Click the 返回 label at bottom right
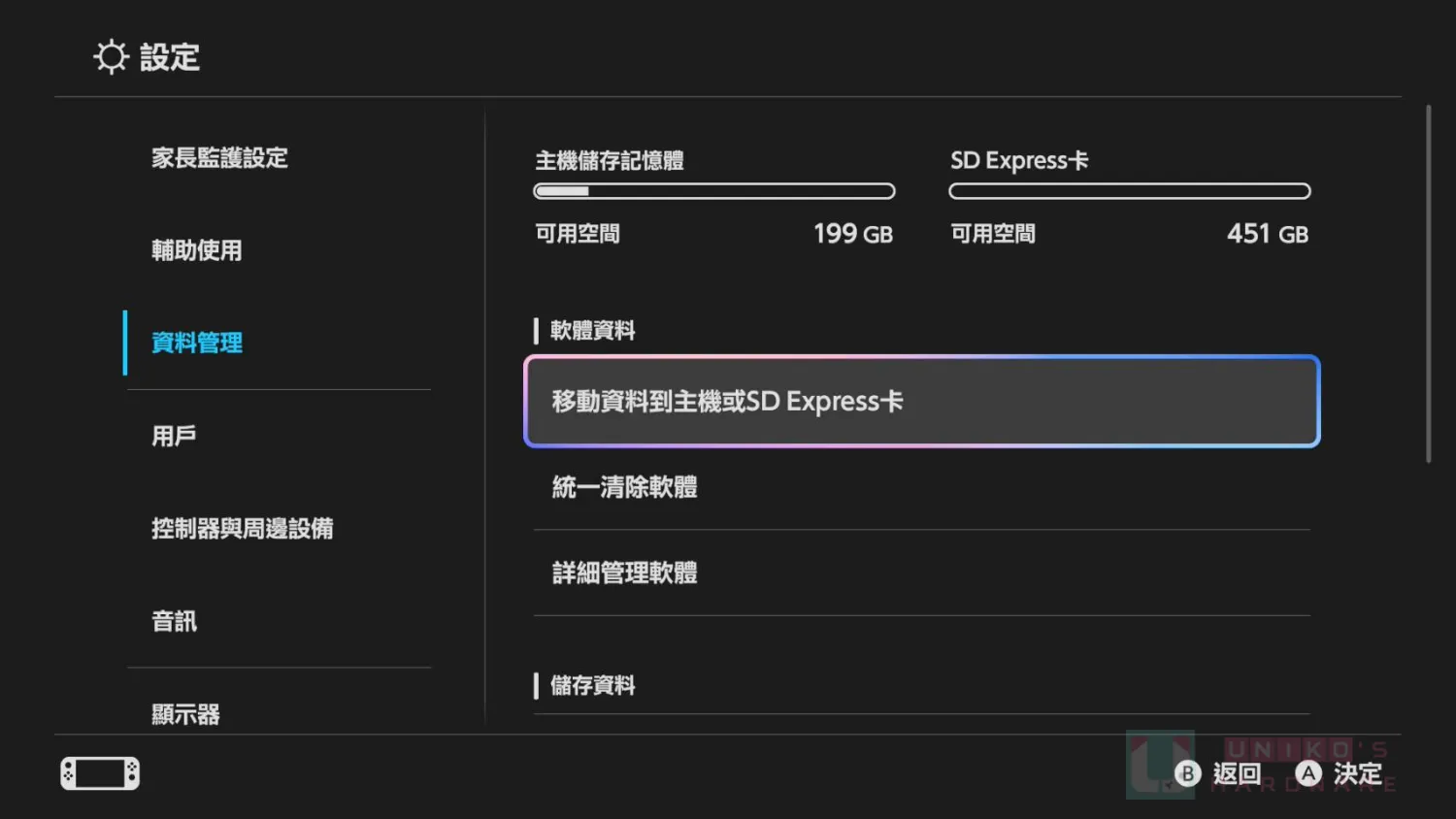The image size is (1456, 819). click(x=1237, y=773)
